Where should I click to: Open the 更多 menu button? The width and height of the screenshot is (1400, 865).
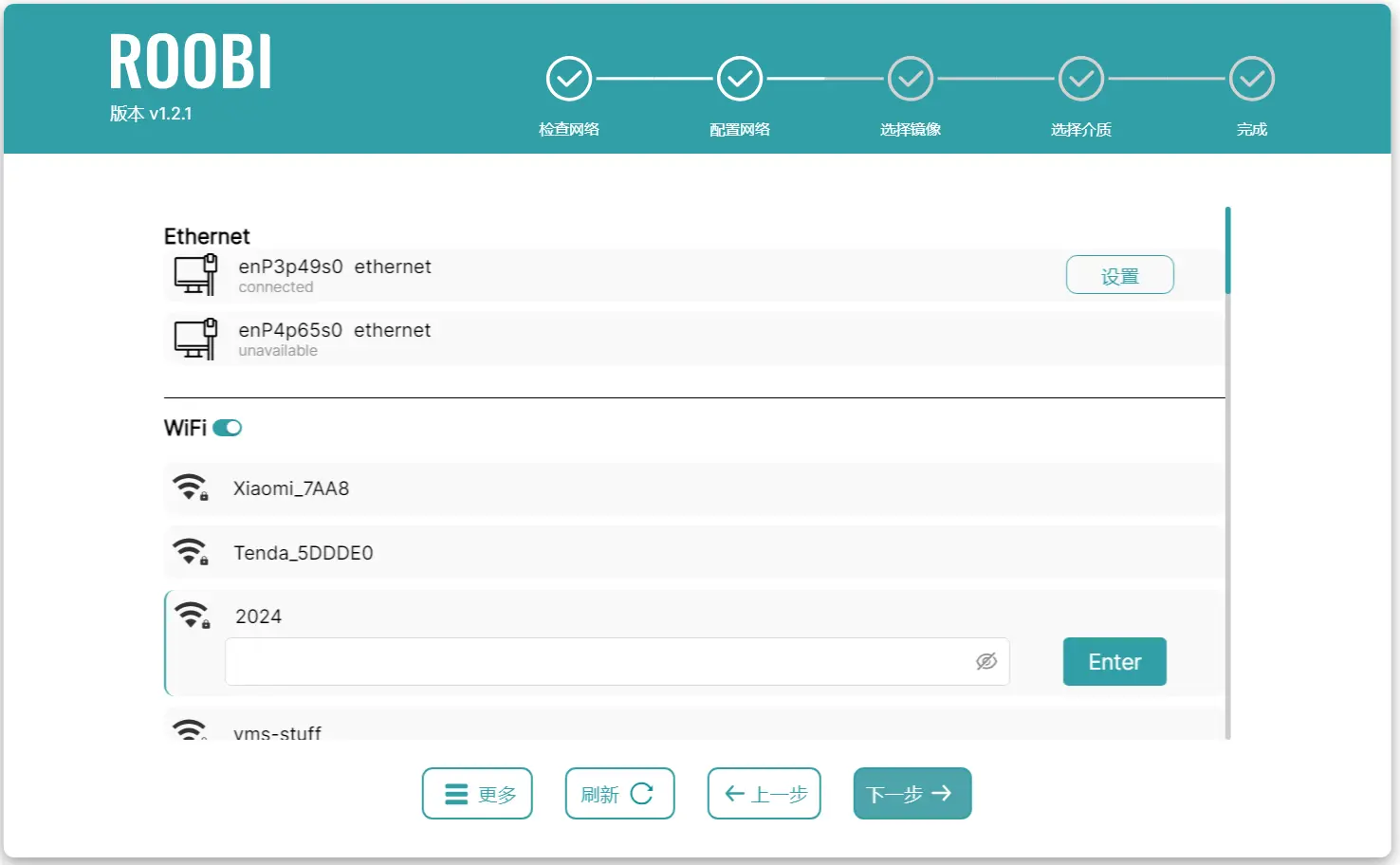[x=477, y=793]
